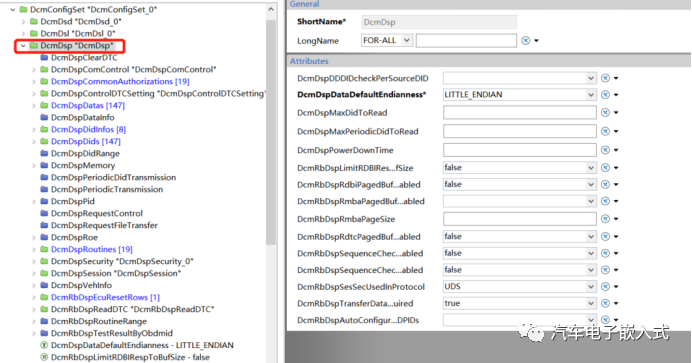Open the DcmRbDspRdbiPagedBuf...abled false dropdown
The width and height of the screenshot is (692, 363).
click(591, 184)
